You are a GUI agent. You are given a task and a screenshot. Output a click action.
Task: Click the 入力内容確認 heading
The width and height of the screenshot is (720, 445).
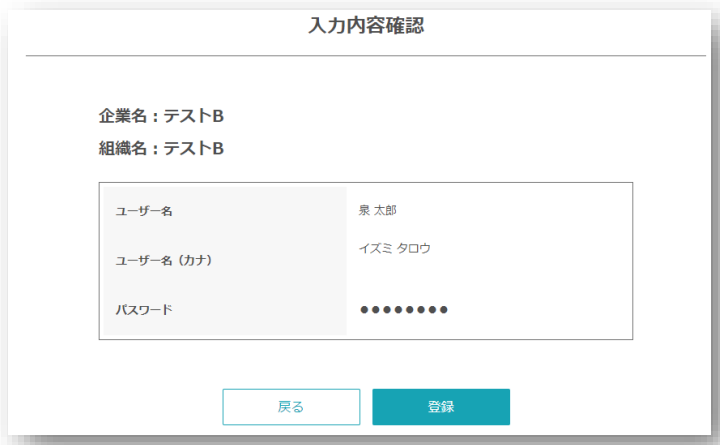[x=366, y=26]
